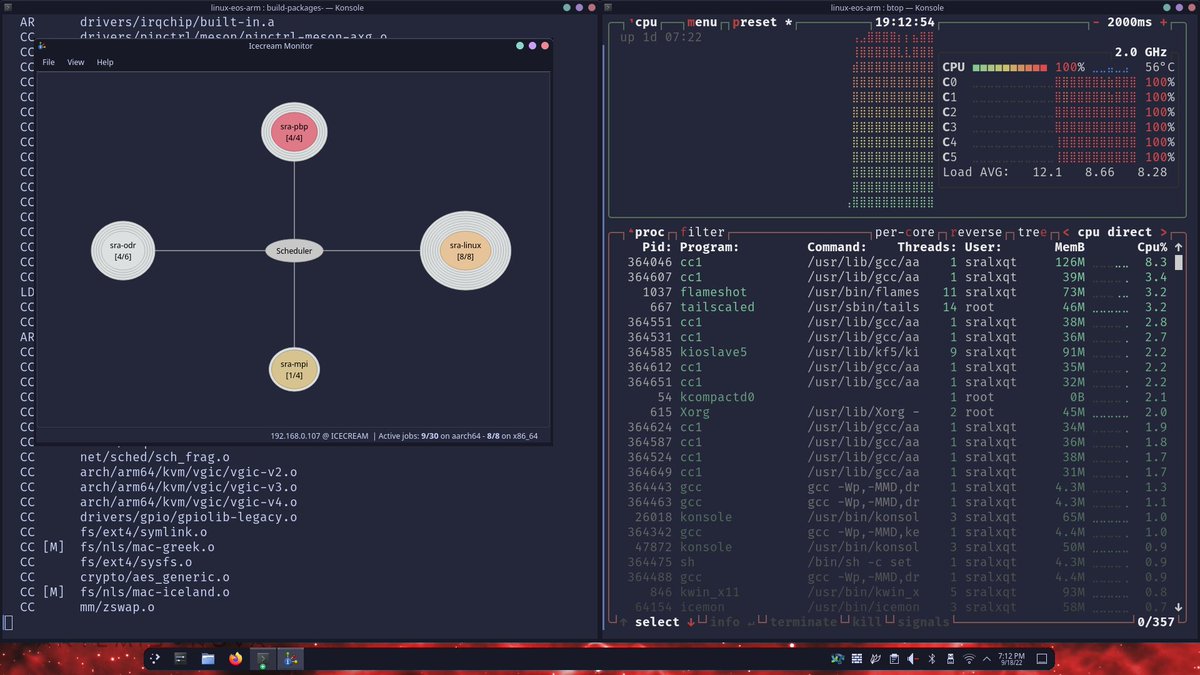This screenshot has height=675, width=1200.
Task: Click the filter field in btop proc box
Action: click(702, 232)
